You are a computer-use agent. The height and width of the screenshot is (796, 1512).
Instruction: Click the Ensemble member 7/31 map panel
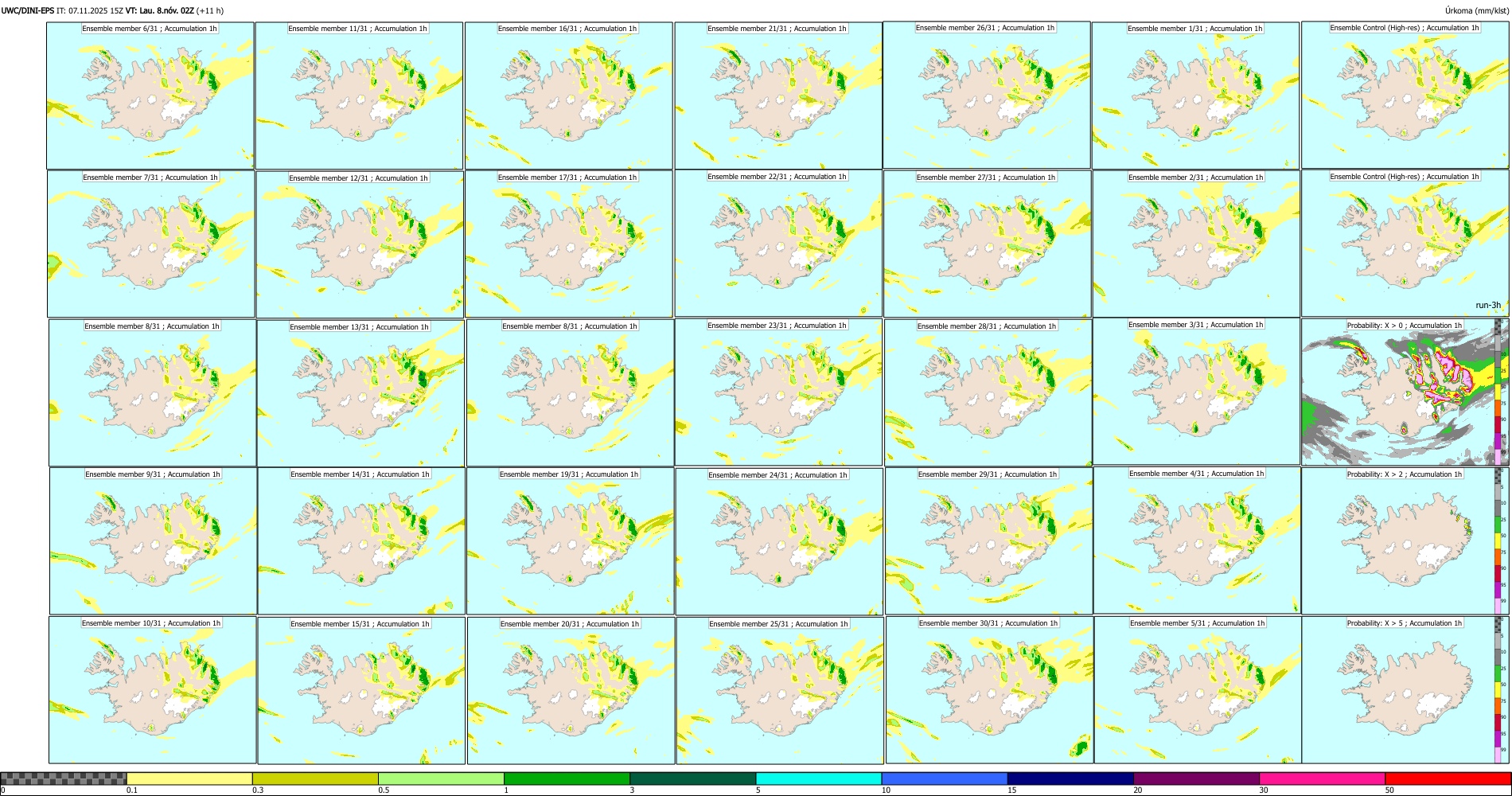coord(151,244)
